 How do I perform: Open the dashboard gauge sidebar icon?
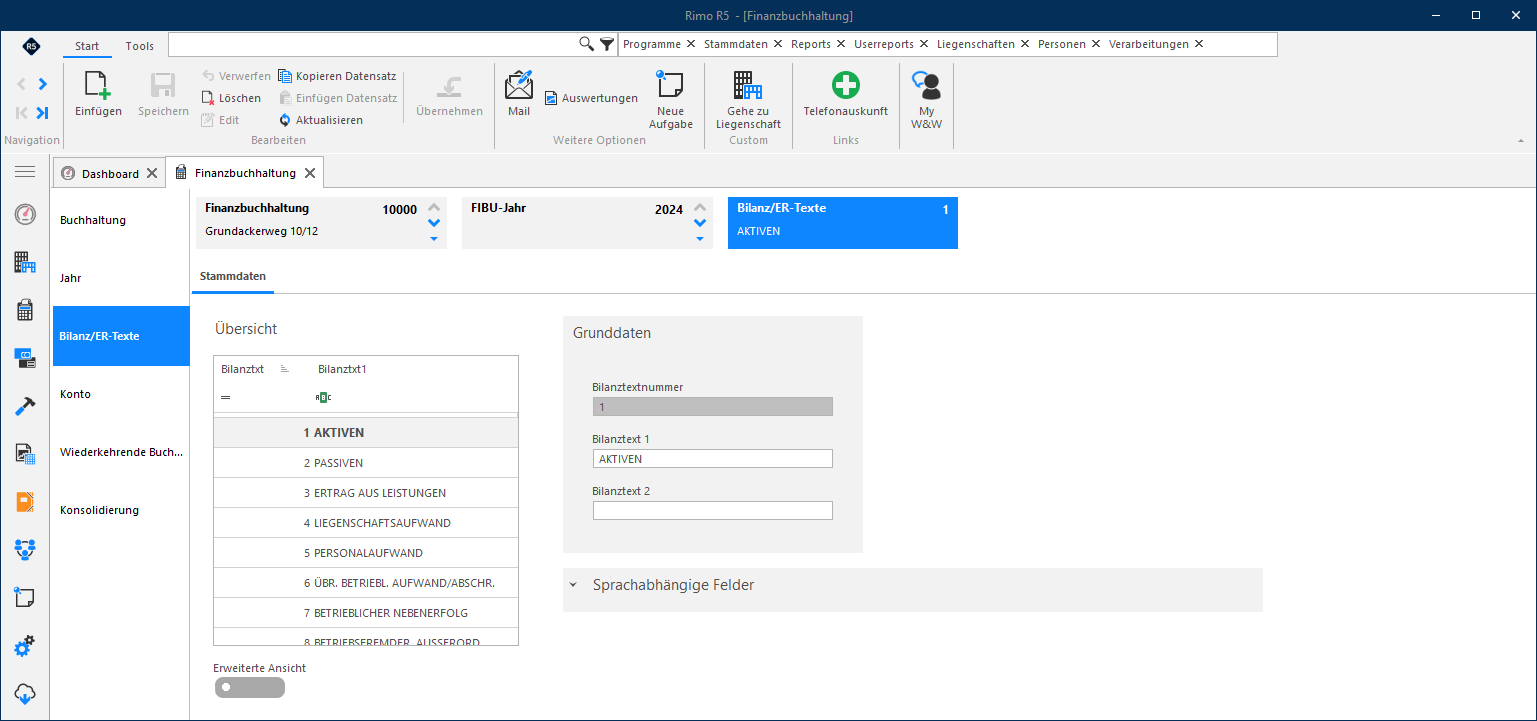click(25, 214)
